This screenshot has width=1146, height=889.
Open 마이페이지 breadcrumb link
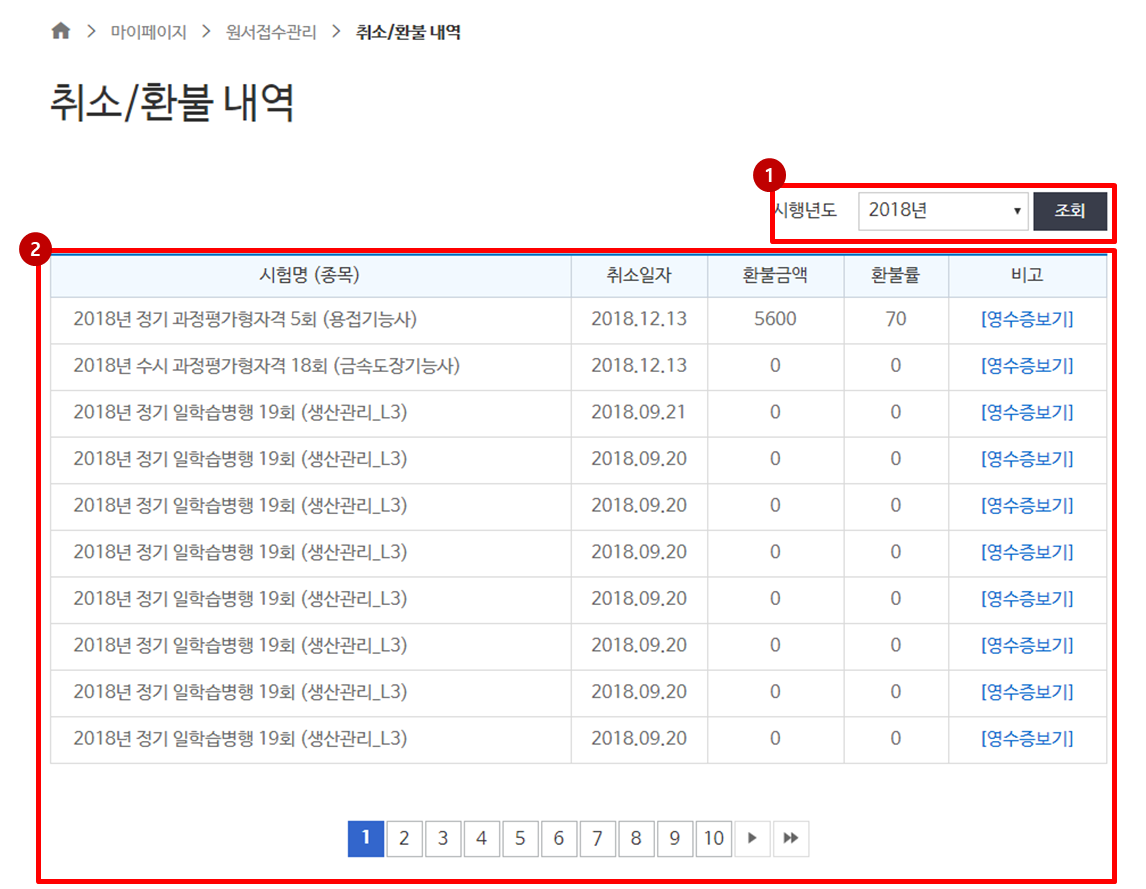pos(148,32)
